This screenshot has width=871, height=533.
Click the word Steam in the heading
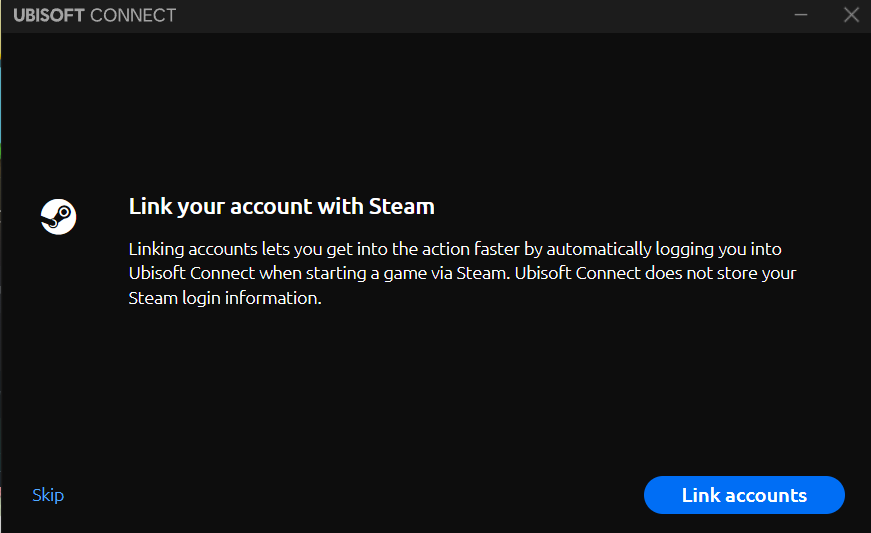click(x=402, y=207)
